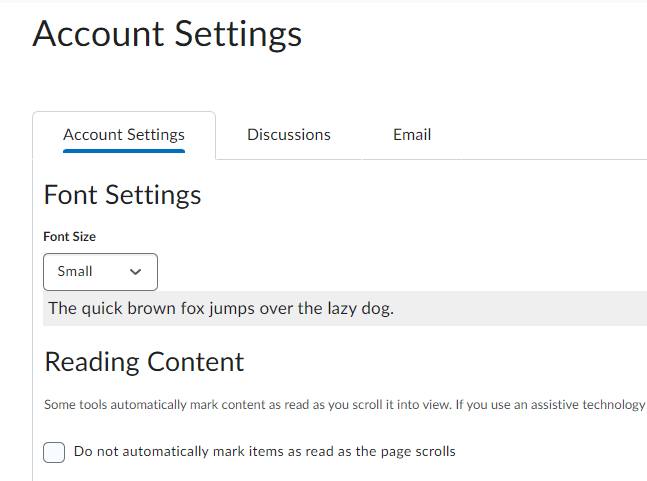Switch to the Discussions tab
Viewport: 647px width, 481px height.
click(x=289, y=135)
